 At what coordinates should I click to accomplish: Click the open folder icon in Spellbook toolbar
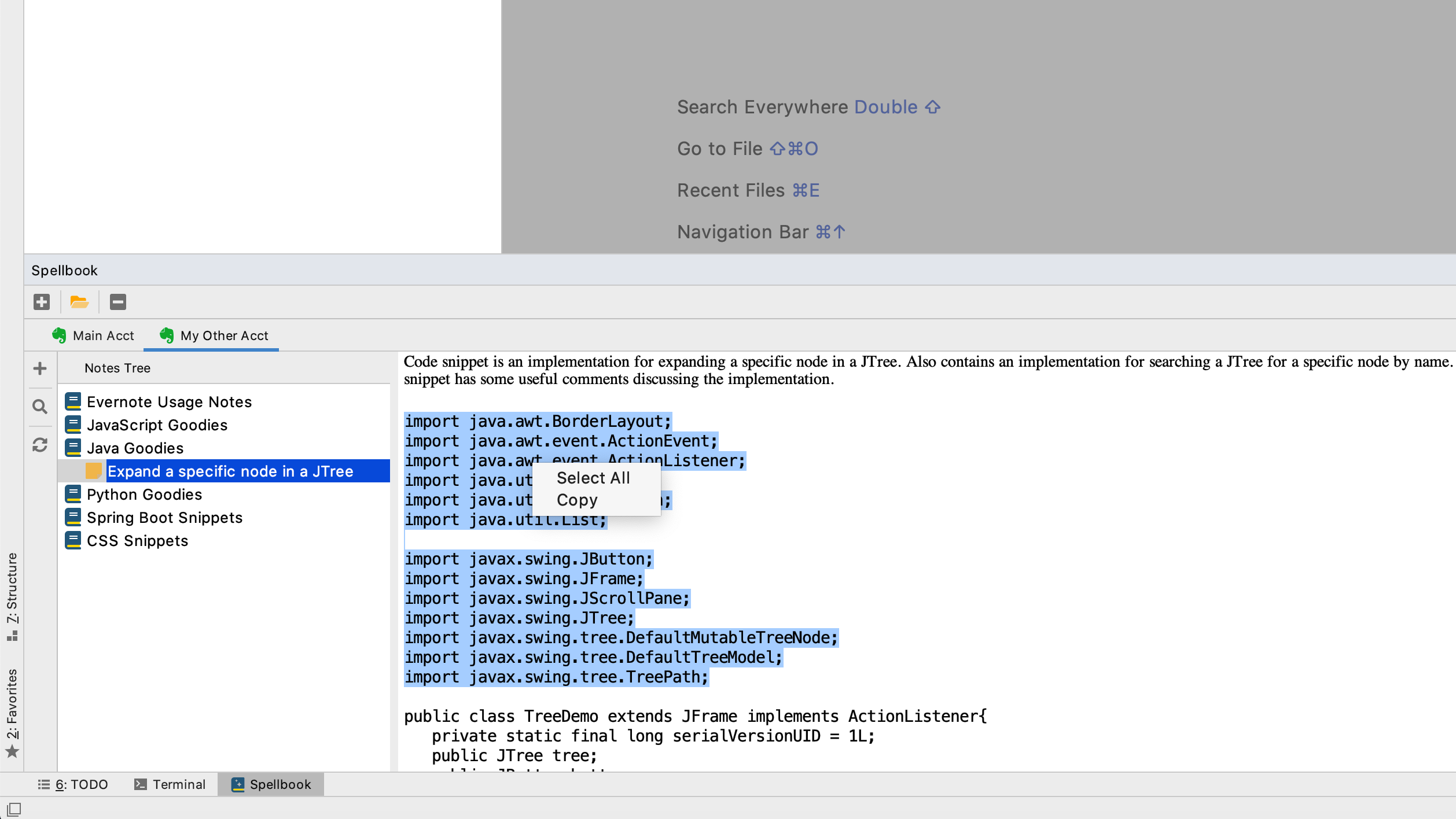pos(79,302)
